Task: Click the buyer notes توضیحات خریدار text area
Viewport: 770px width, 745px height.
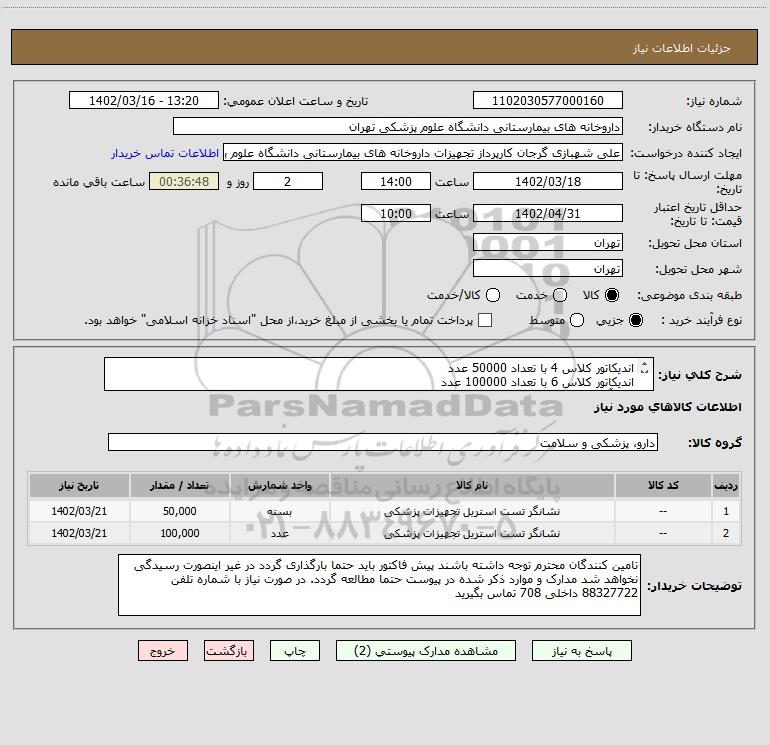Action: click(379, 585)
